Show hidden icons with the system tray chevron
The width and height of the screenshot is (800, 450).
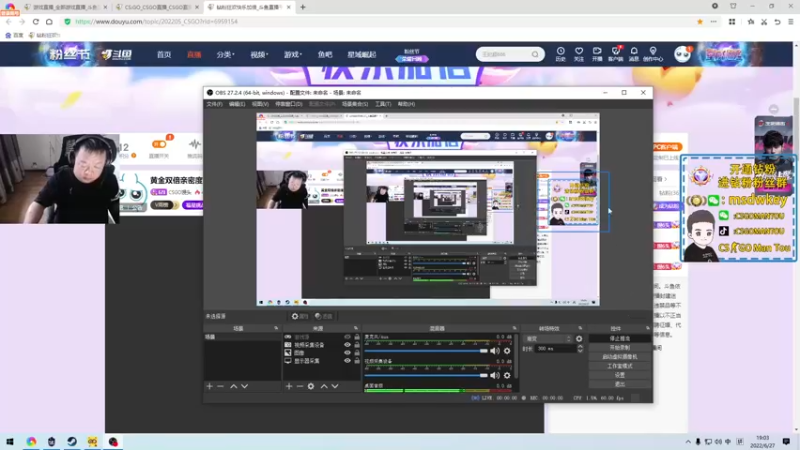click(688, 442)
